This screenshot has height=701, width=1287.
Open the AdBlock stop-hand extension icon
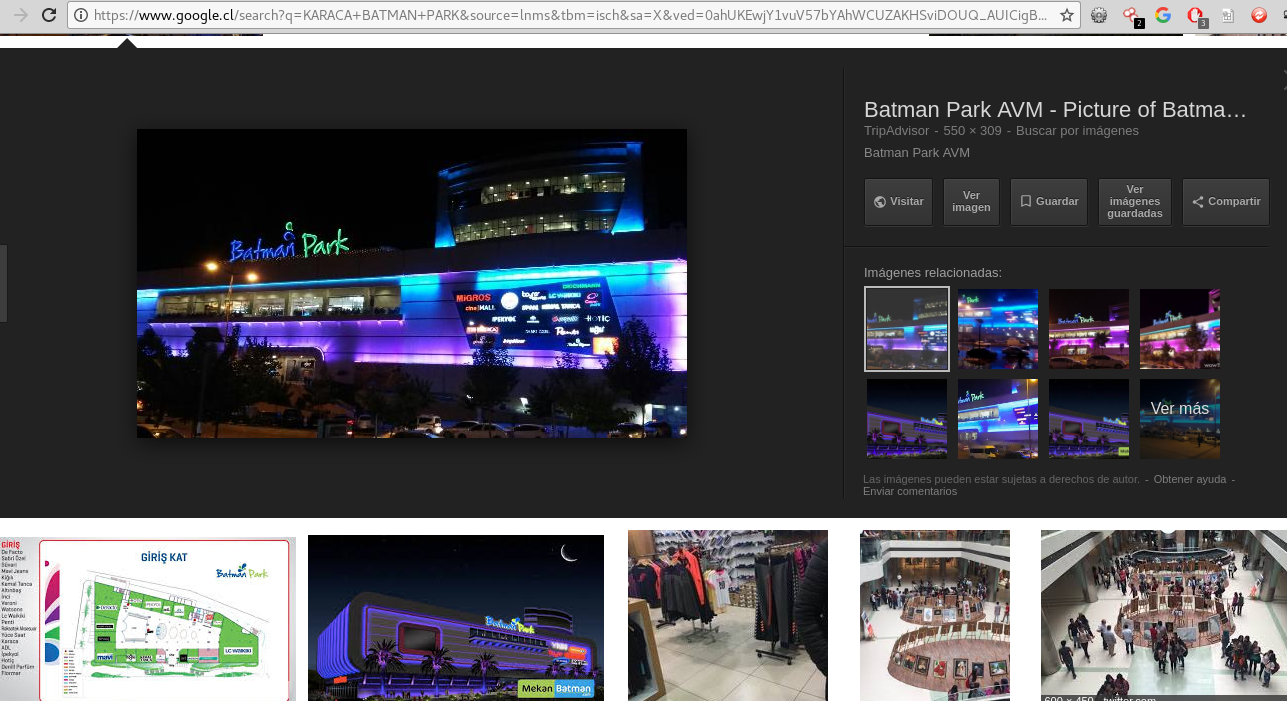[1195, 16]
